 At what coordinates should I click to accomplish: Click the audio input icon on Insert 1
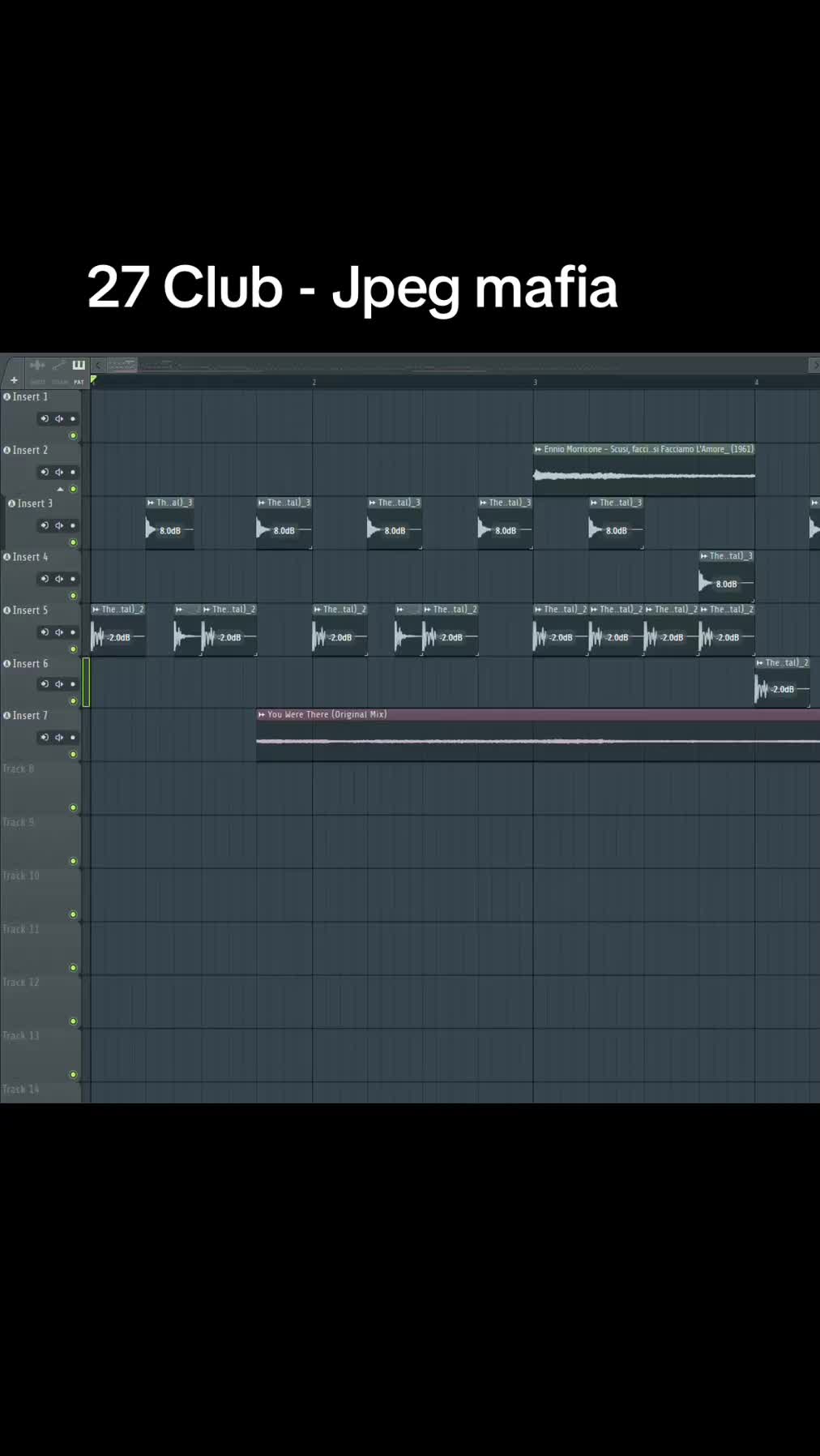point(45,419)
